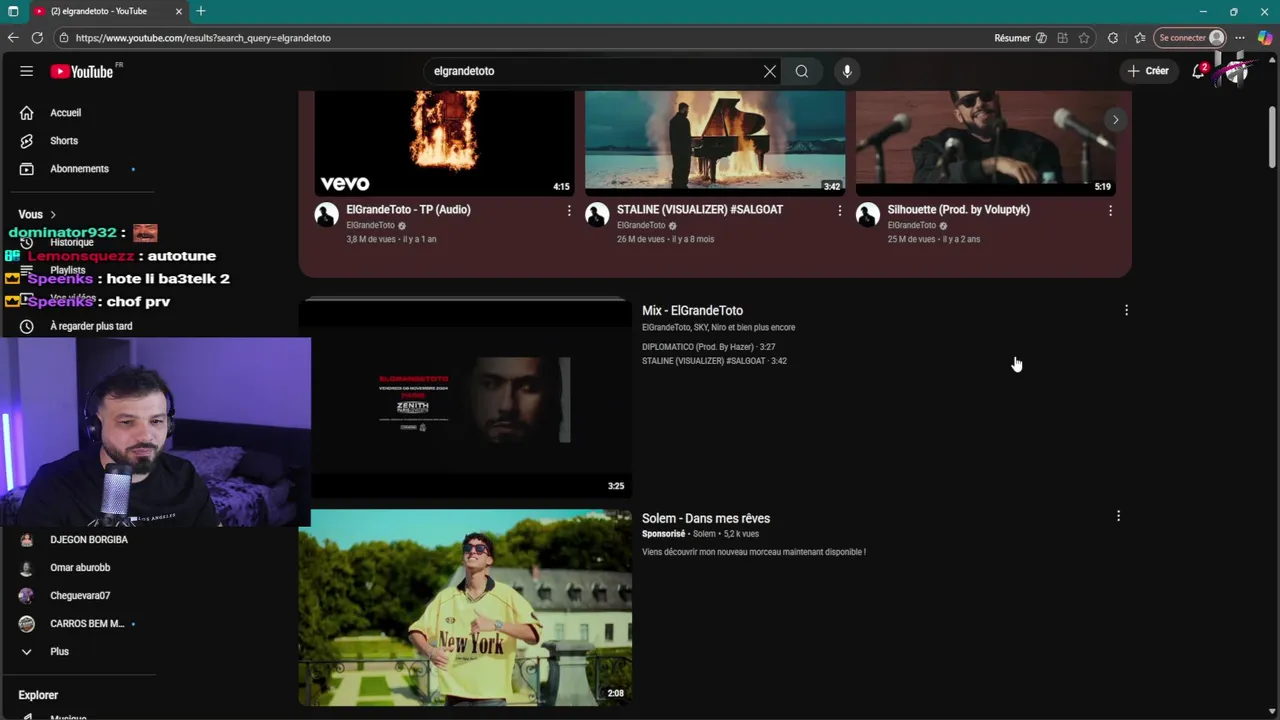Click the browser back arrow

coord(13,38)
